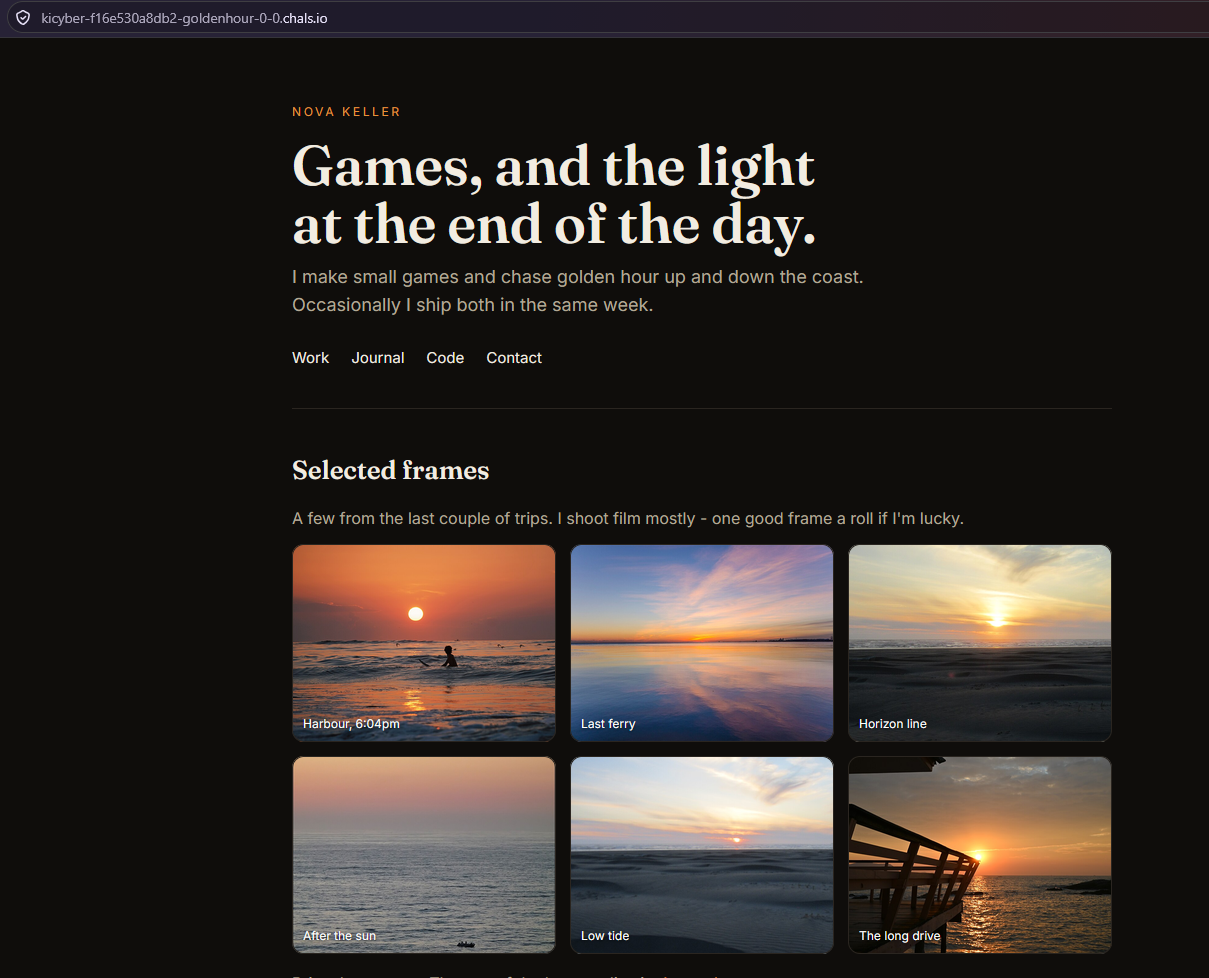Click the 'Games, and the light' headline
The width and height of the screenshot is (1209, 978).
[x=554, y=195]
